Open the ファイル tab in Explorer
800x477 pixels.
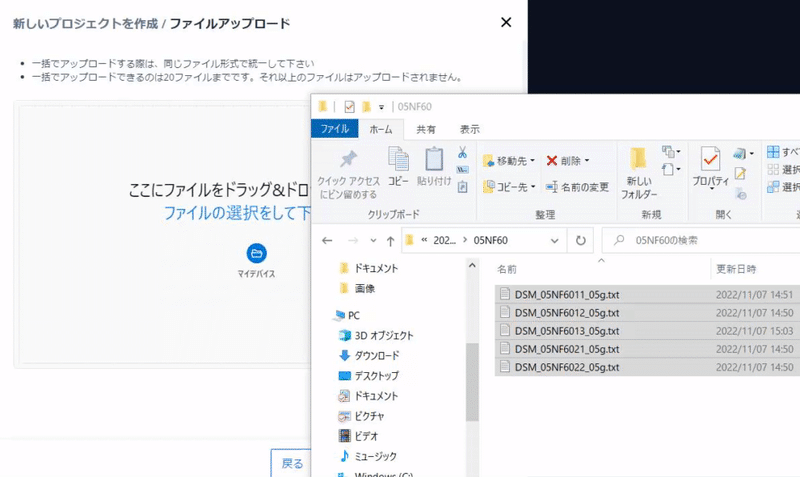335,129
